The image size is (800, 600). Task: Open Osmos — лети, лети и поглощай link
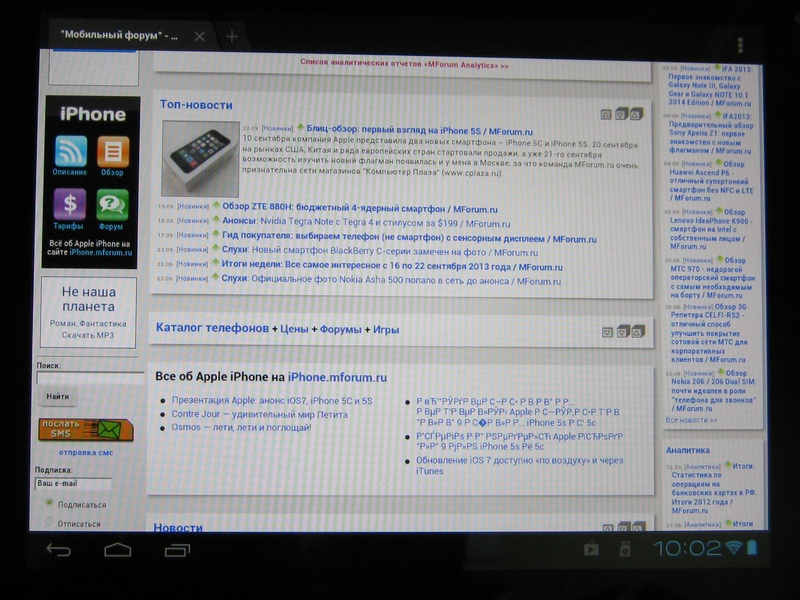[241, 428]
